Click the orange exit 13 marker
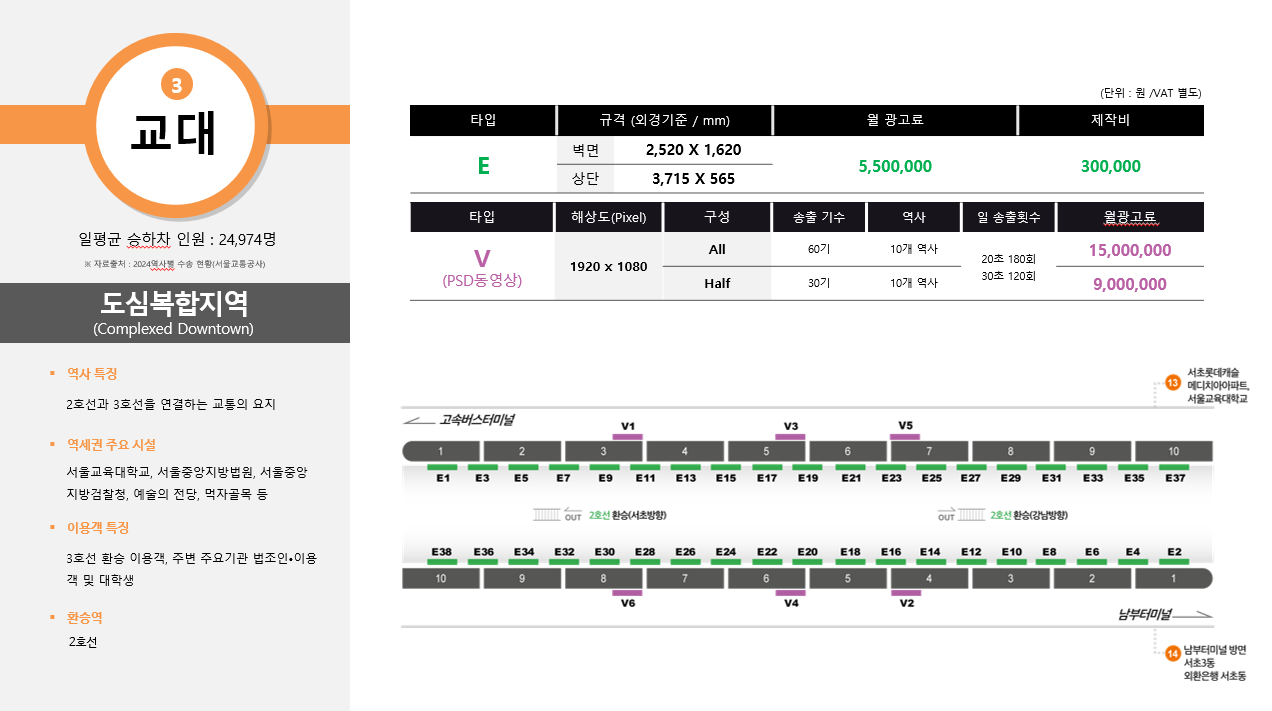Image resolution: width=1272 pixels, height=711 pixels. [1173, 384]
